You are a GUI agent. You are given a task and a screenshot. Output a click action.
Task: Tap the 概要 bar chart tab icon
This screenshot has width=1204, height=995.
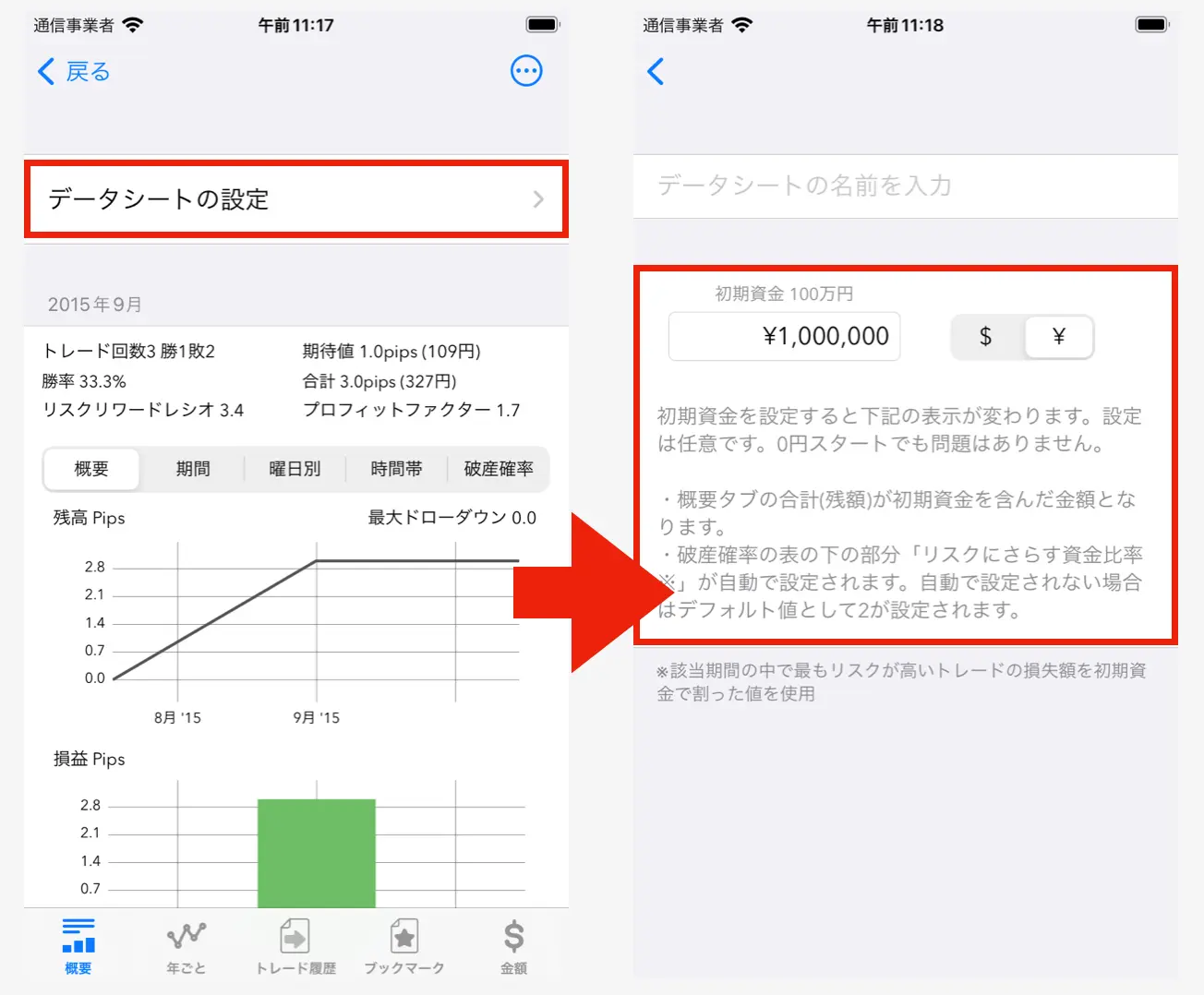[78, 935]
